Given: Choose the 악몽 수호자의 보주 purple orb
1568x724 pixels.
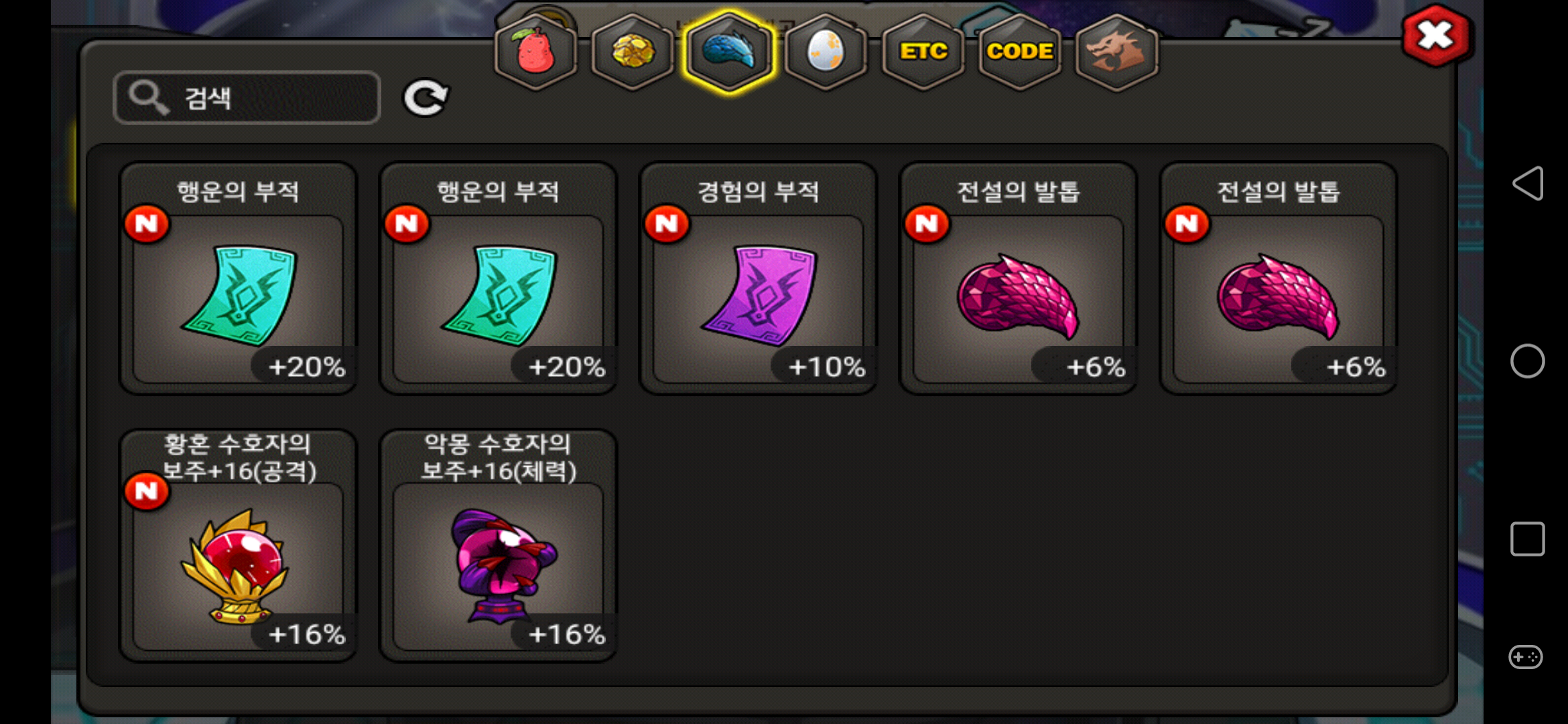Looking at the screenshot, I should coord(498,546).
